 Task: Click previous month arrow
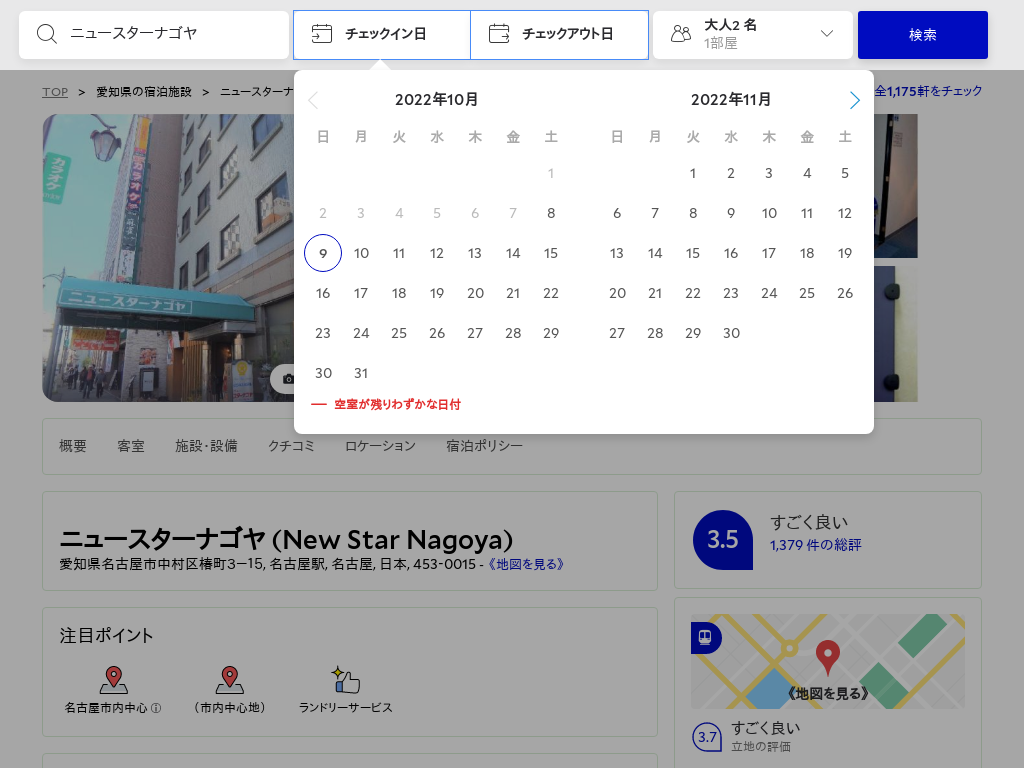(x=313, y=100)
